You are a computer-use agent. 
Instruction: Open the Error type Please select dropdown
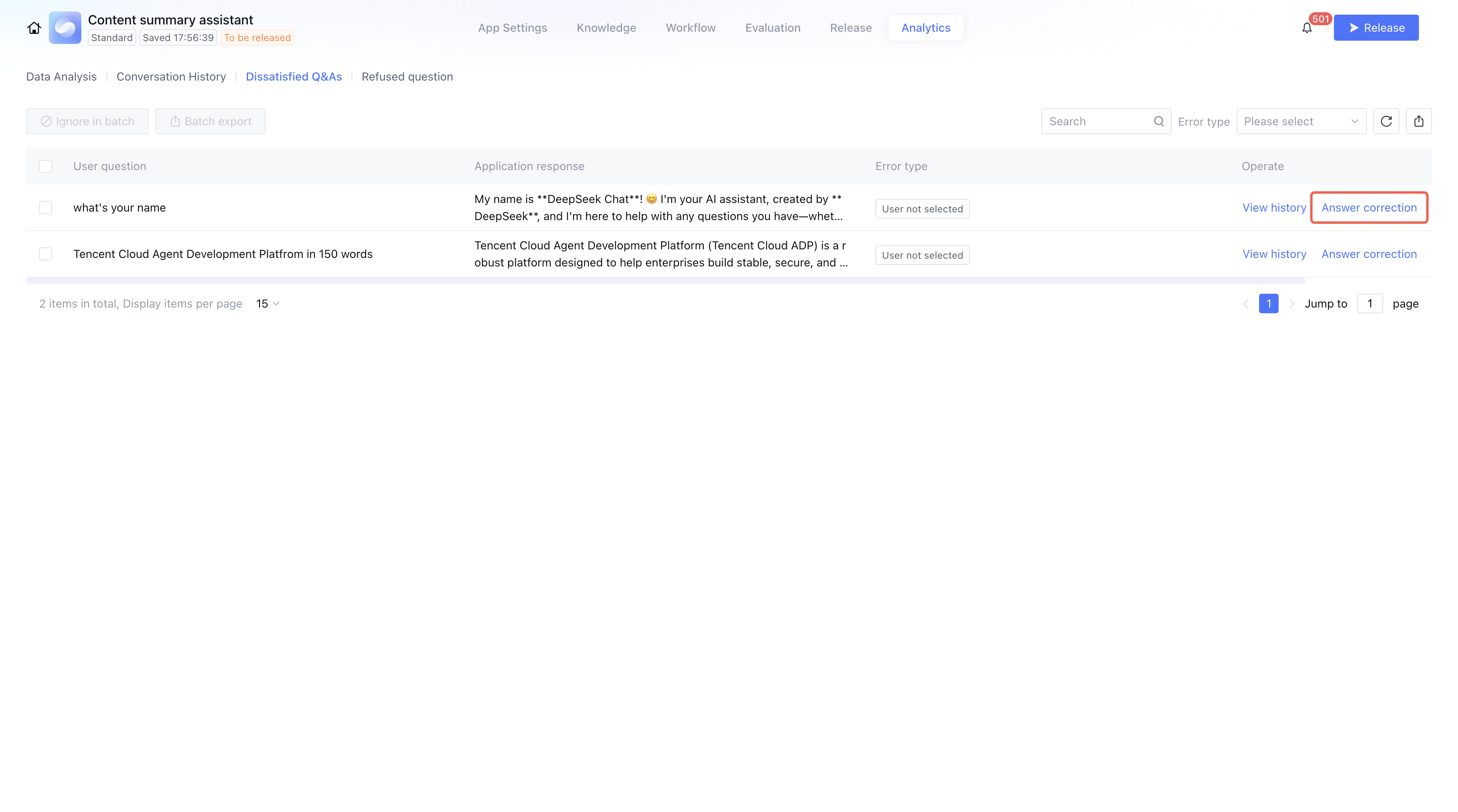1301,121
